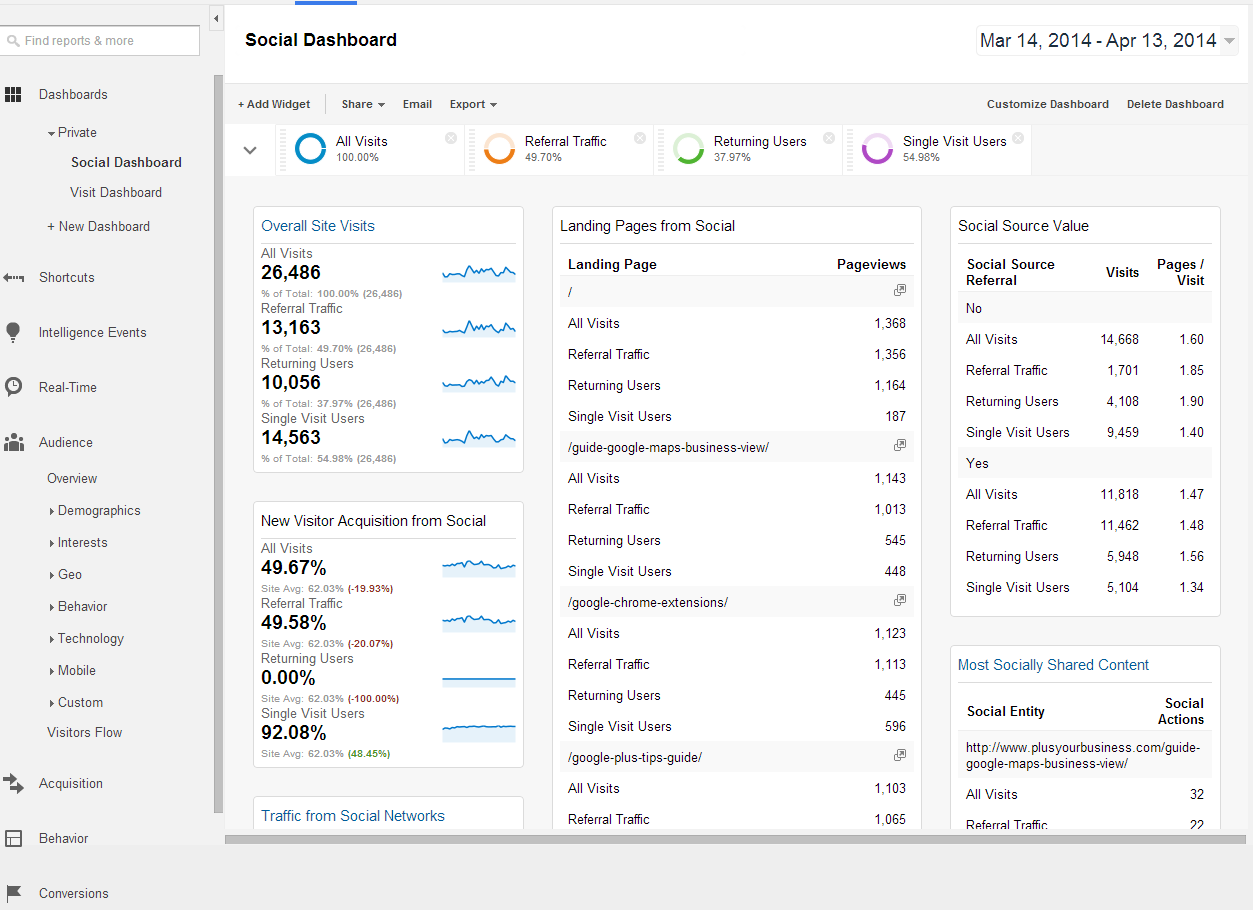Viewport: 1253px width, 910px height.
Task: Collapse the left sidebar with arrow
Action: point(216,18)
